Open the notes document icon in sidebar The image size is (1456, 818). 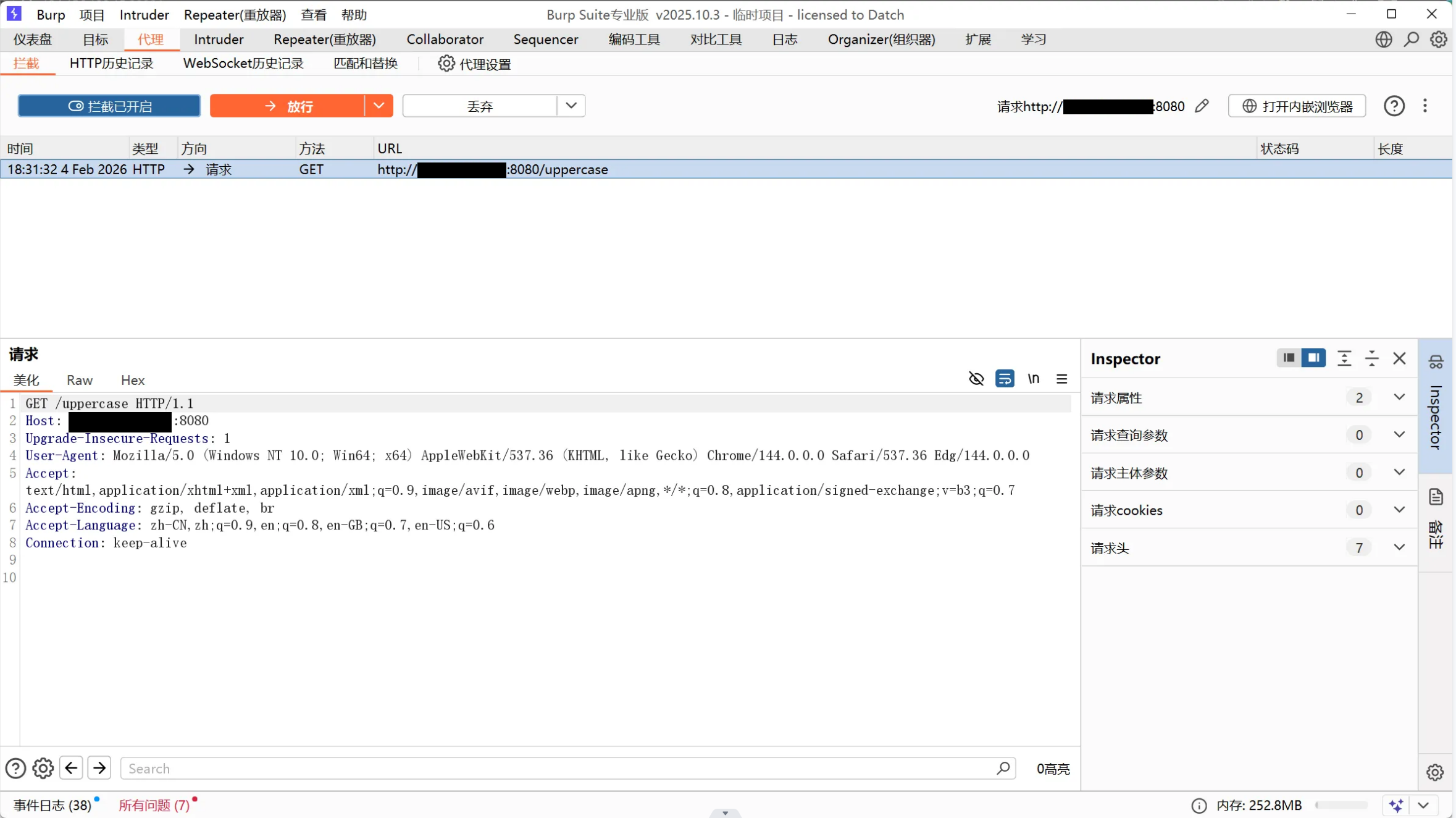[x=1436, y=497]
